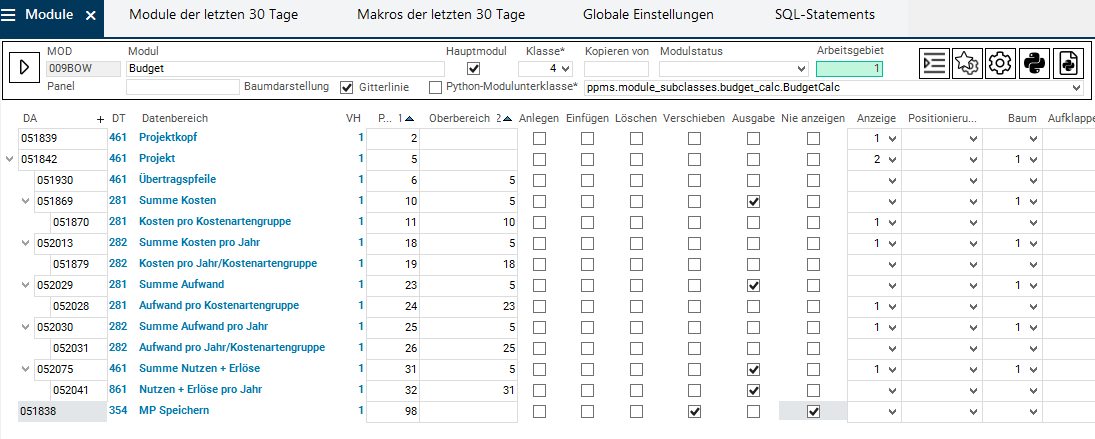Open the Globale Einstellungen tab
Image resolution: width=1095 pixels, height=439 pixels.
click(648, 15)
